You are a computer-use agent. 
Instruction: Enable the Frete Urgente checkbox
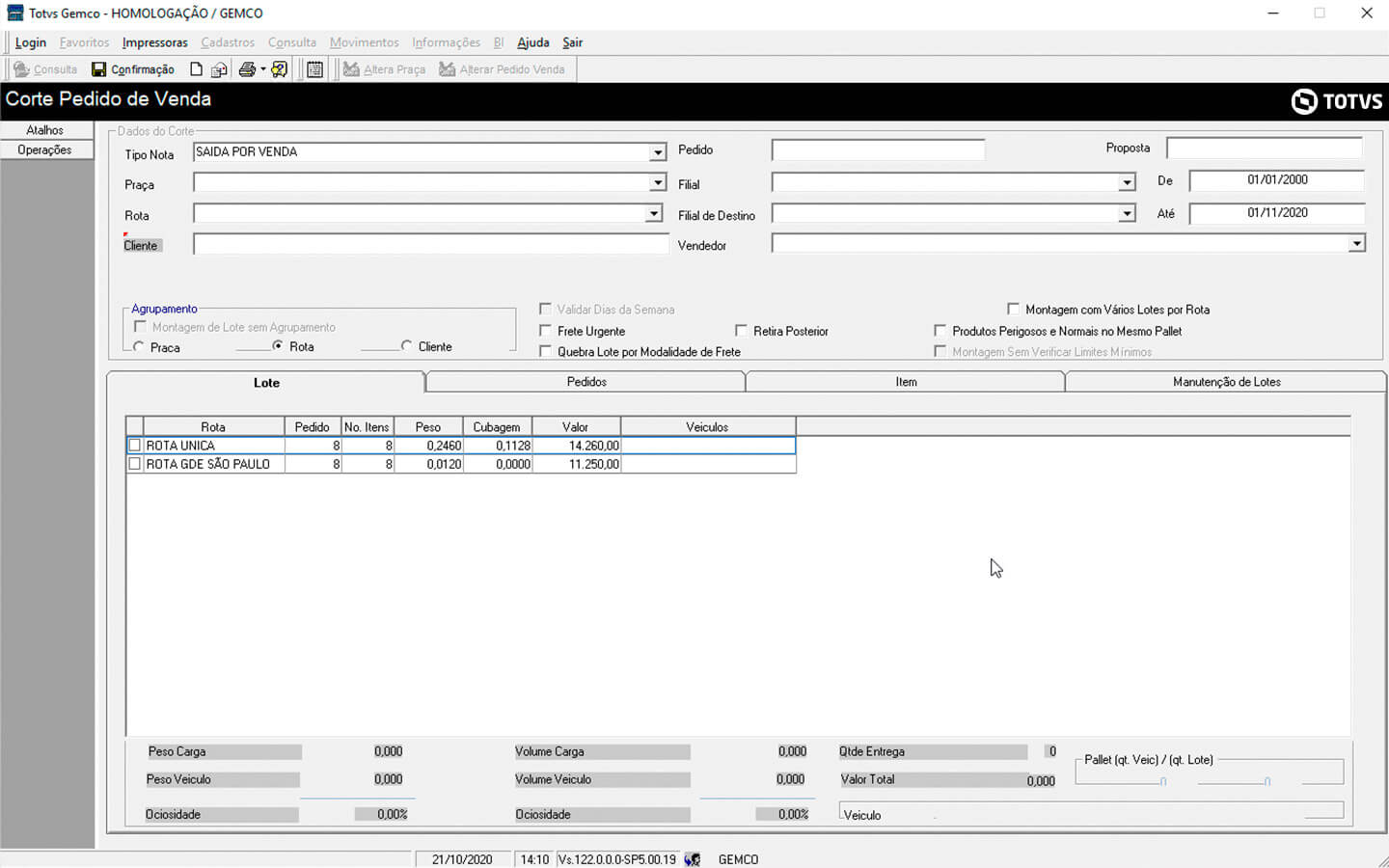tap(546, 331)
